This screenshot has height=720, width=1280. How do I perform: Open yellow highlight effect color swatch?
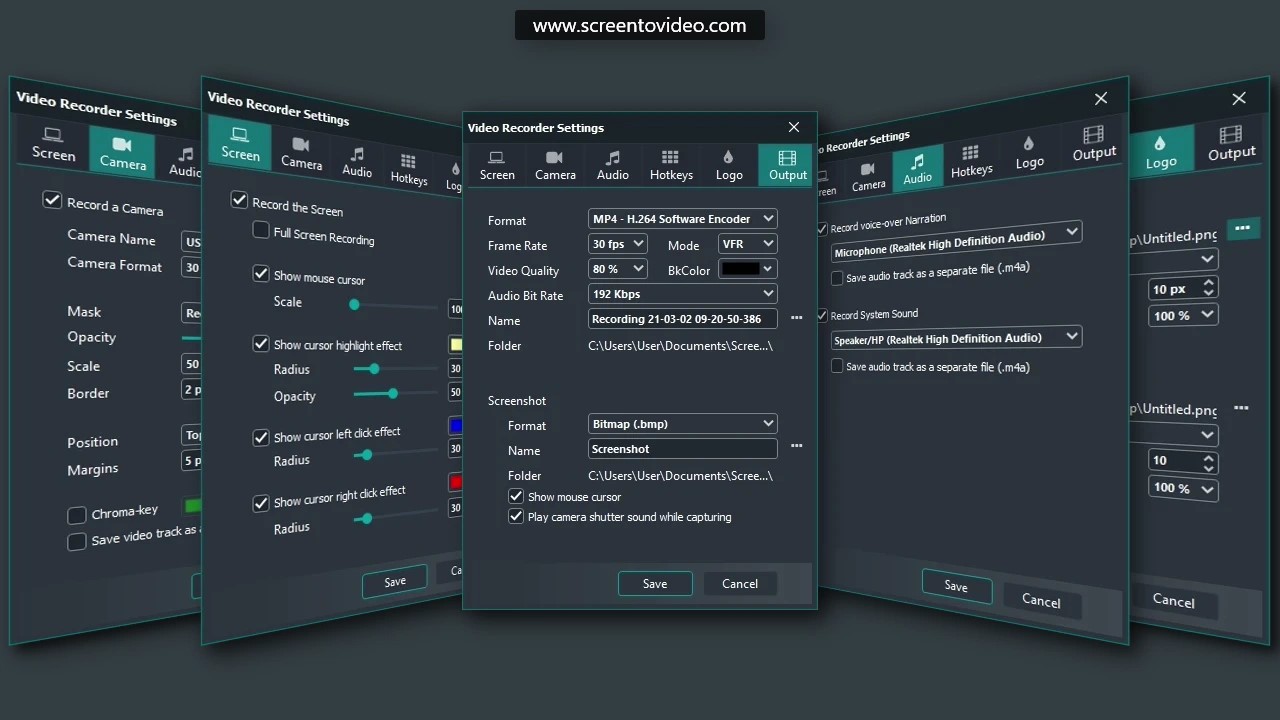point(455,345)
